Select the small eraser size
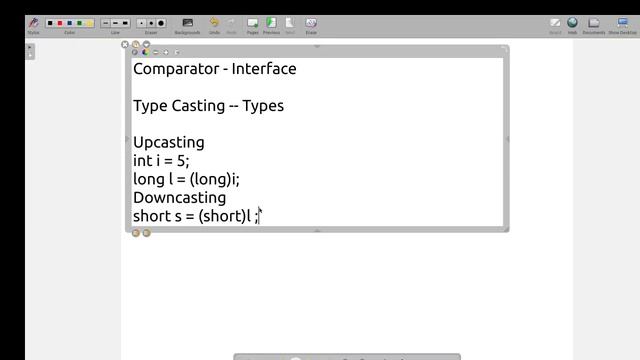 141,23
